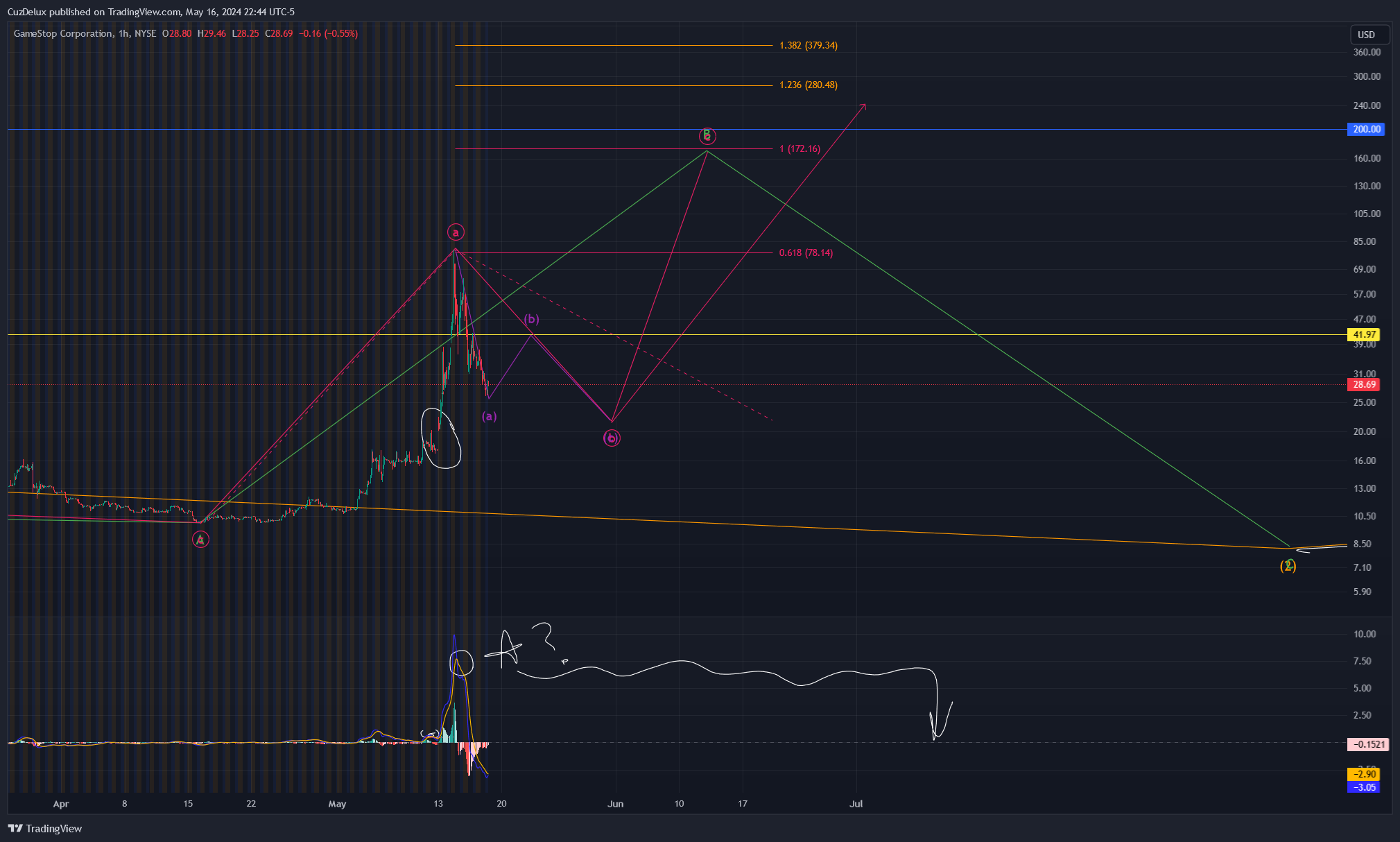Select the yellow (2) wave label

coord(1288,566)
